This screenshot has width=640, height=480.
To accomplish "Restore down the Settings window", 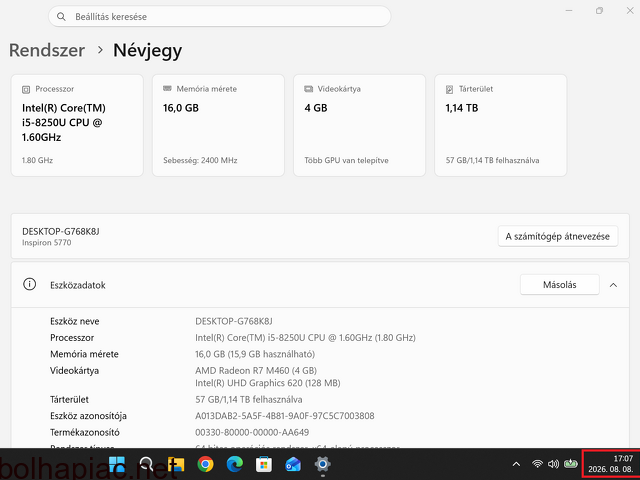I will point(599,11).
